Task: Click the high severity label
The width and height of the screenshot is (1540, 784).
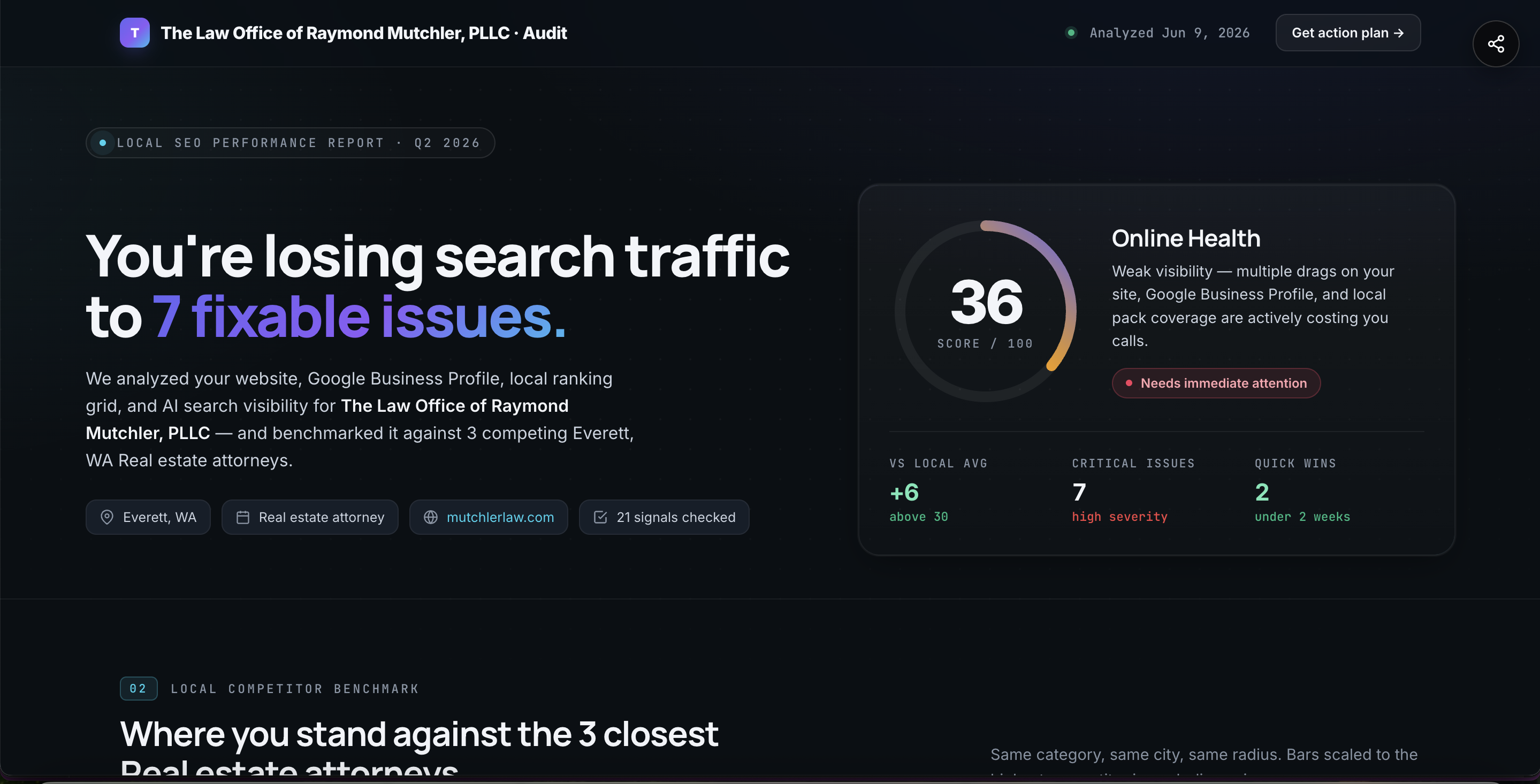Action: (1119, 516)
